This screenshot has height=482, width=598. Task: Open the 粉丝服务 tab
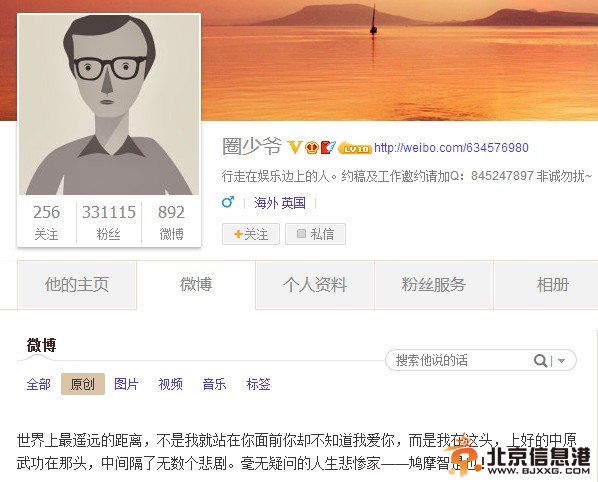click(434, 285)
